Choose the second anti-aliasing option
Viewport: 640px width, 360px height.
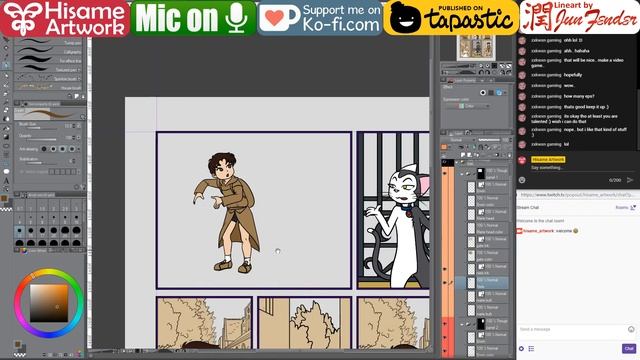(x=53, y=149)
